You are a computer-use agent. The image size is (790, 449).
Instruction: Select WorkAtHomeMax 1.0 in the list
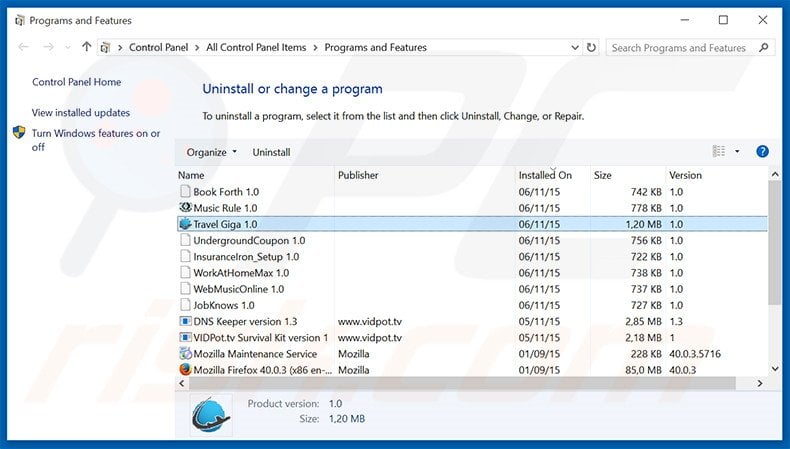tap(472, 273)
